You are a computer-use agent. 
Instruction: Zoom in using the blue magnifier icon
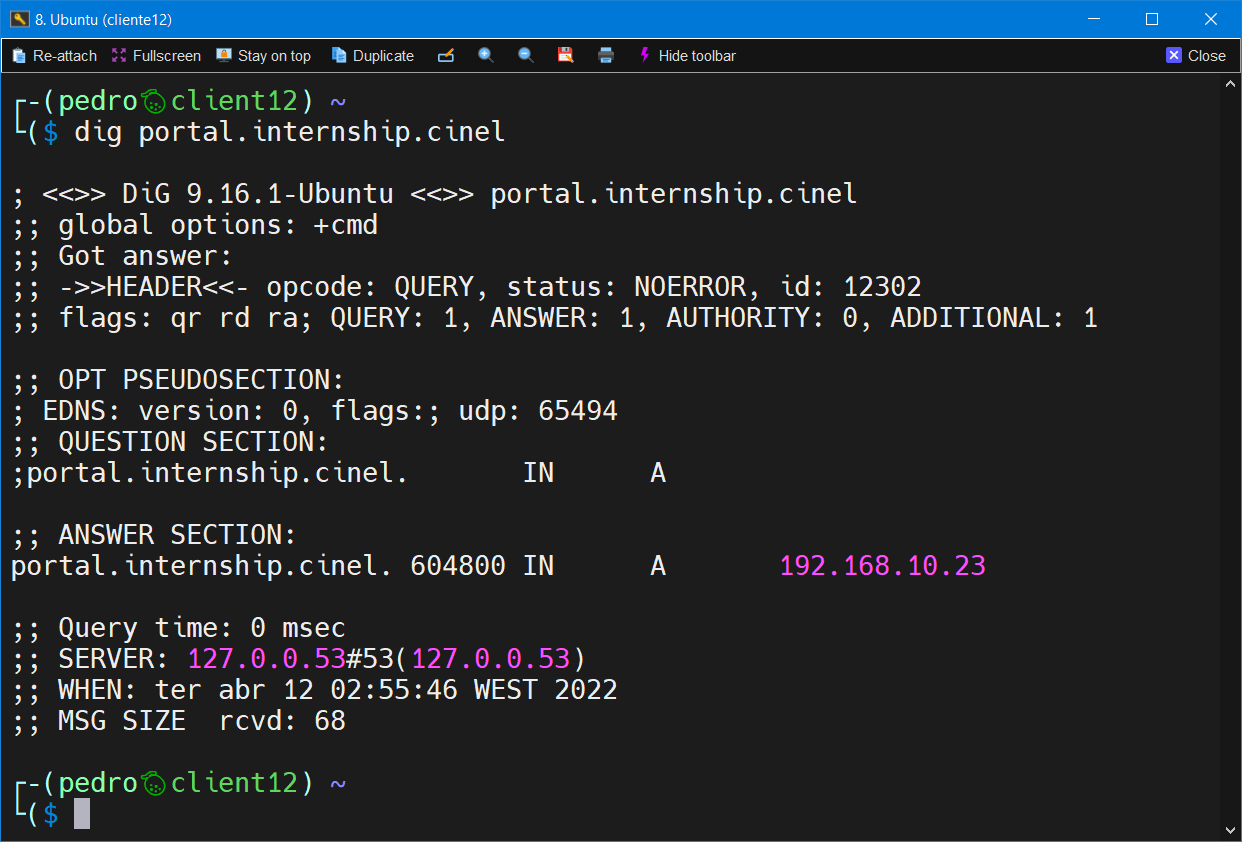486,55
